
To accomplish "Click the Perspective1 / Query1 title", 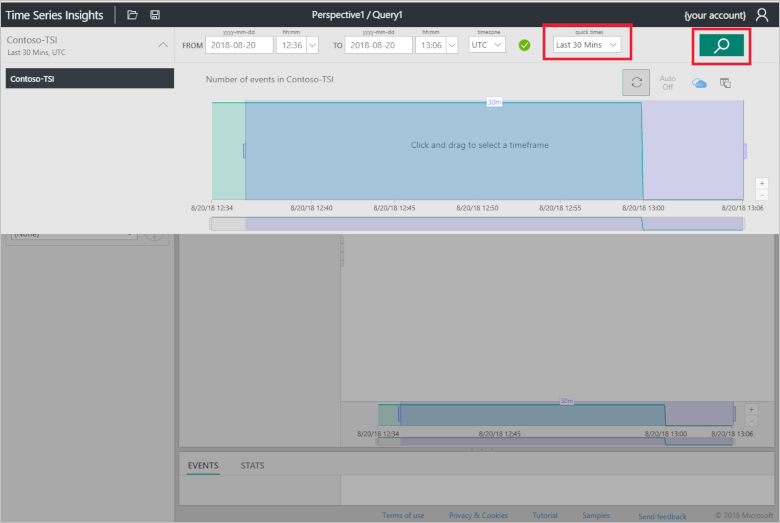I will [x=357, y=15].
